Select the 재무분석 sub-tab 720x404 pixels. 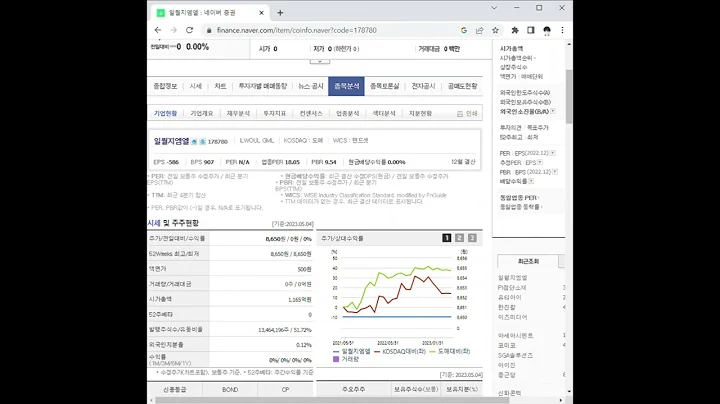tap(238, 113)
